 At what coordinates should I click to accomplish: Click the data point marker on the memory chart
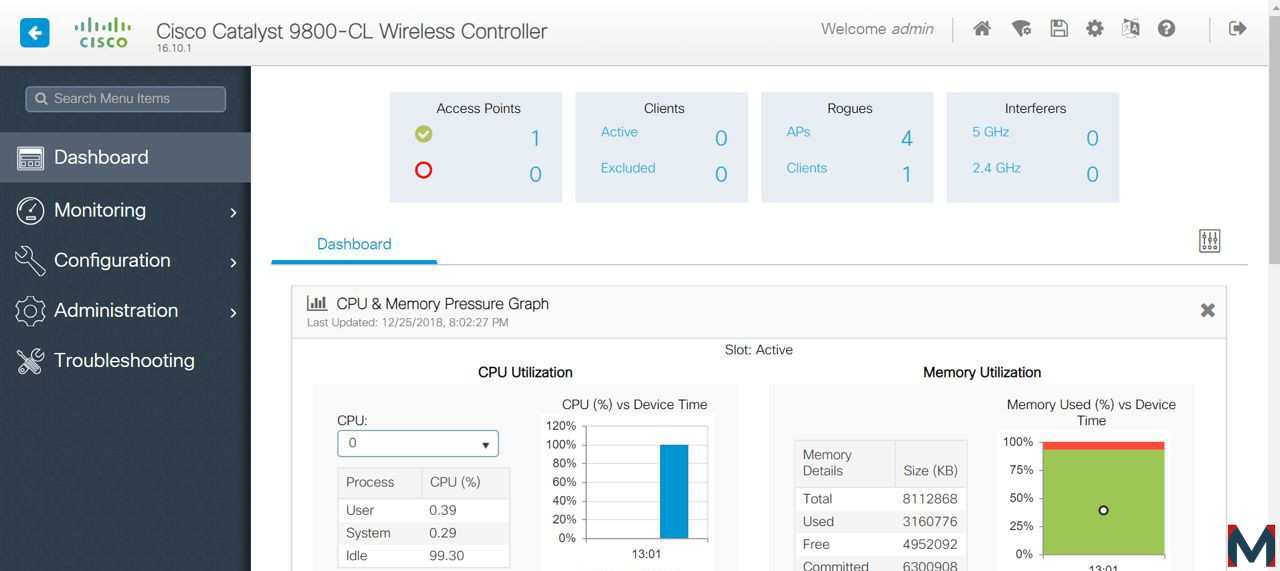[x=1103, y=510]
